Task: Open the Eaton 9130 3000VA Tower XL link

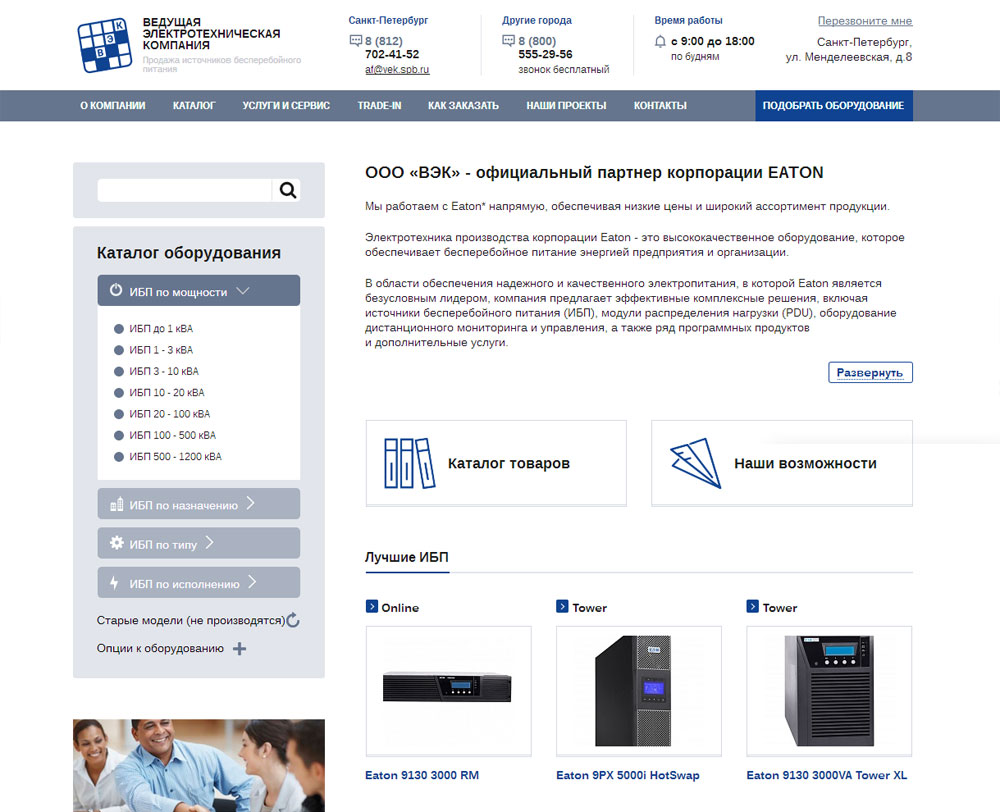Action: point(827,776)
